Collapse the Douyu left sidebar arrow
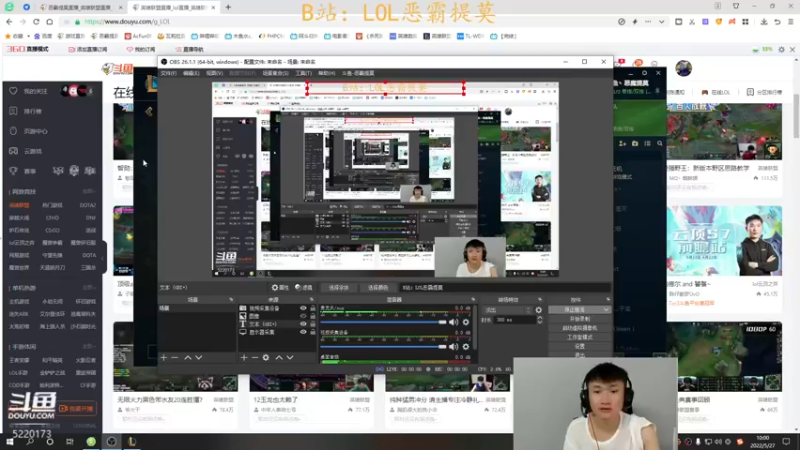The height and width of the screenshot is (450, 800). (104, 258)
